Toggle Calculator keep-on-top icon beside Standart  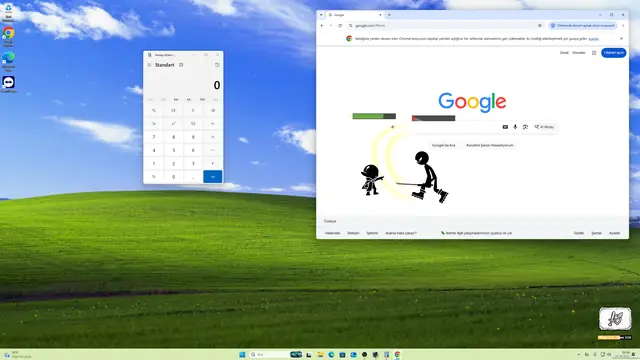coord(181,65)
